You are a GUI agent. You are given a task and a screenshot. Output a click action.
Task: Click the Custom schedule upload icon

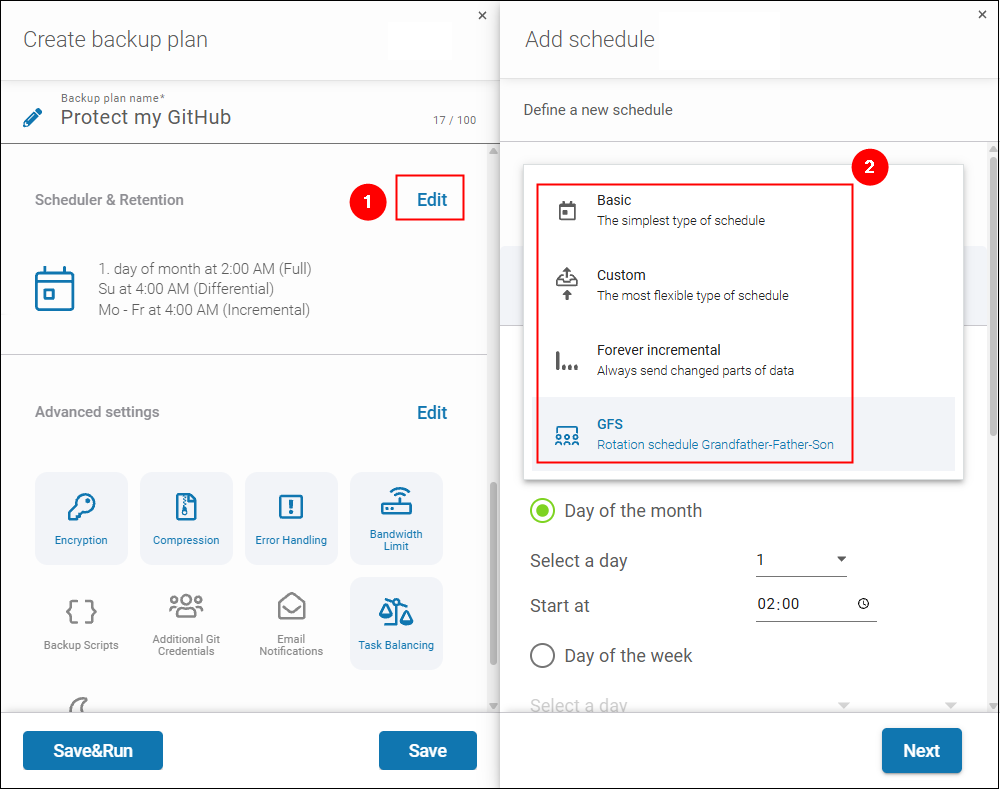tap(567, 284)
